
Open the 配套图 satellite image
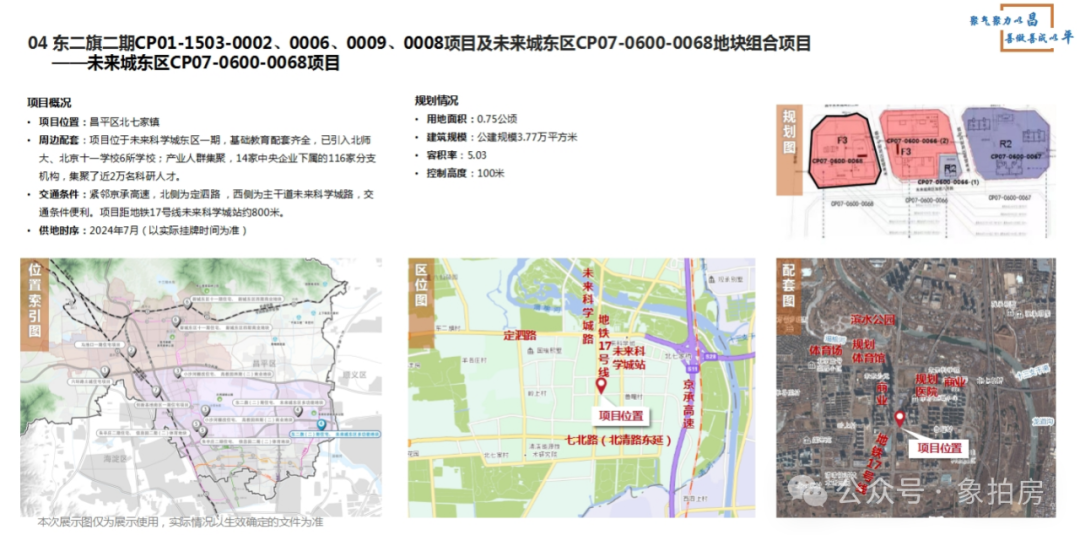pyautogui.click(x=915, y=388)
